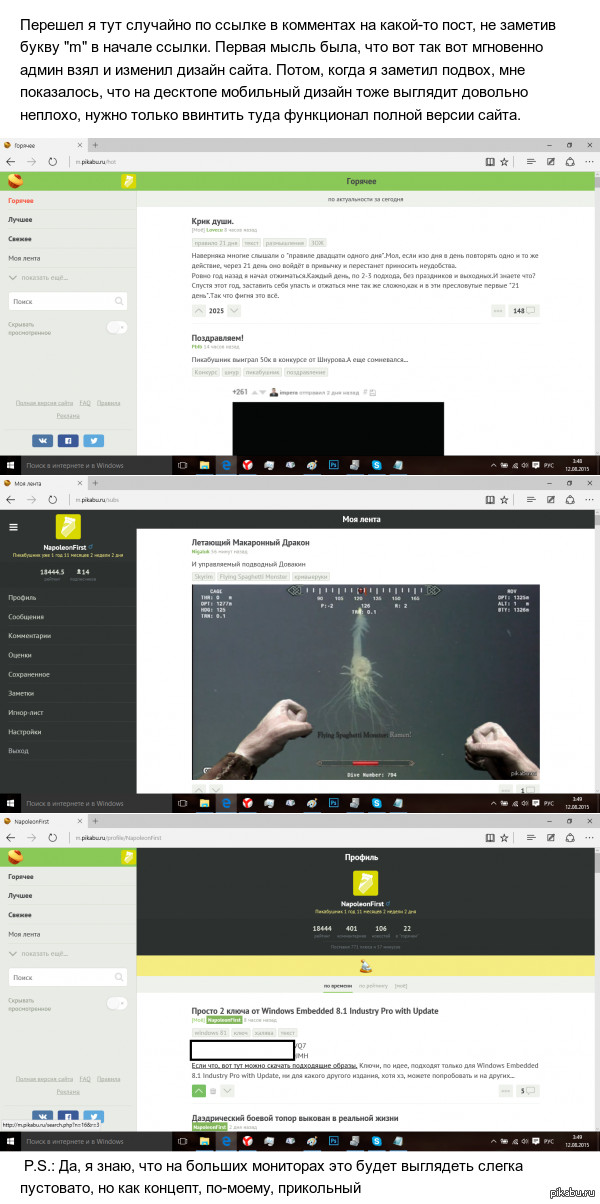Upvote the "Крик души." post

198,311
